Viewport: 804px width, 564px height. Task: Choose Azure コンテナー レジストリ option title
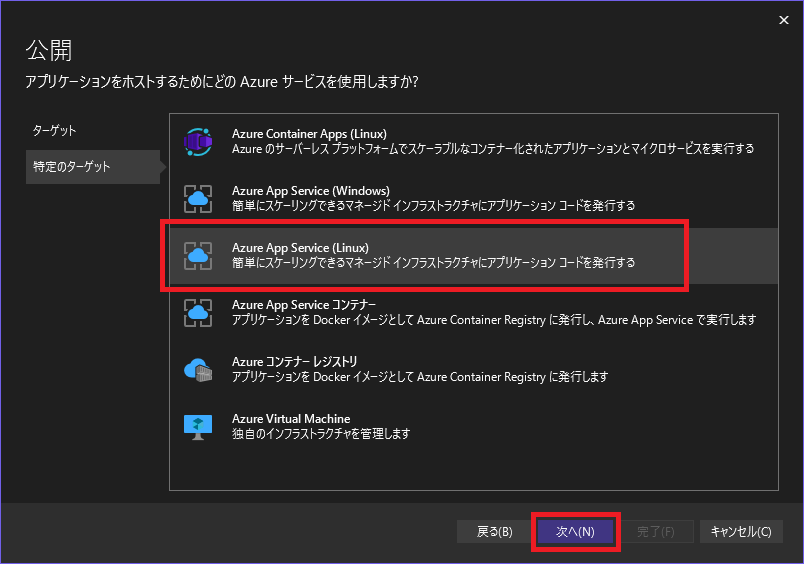[x=294, y=361]
